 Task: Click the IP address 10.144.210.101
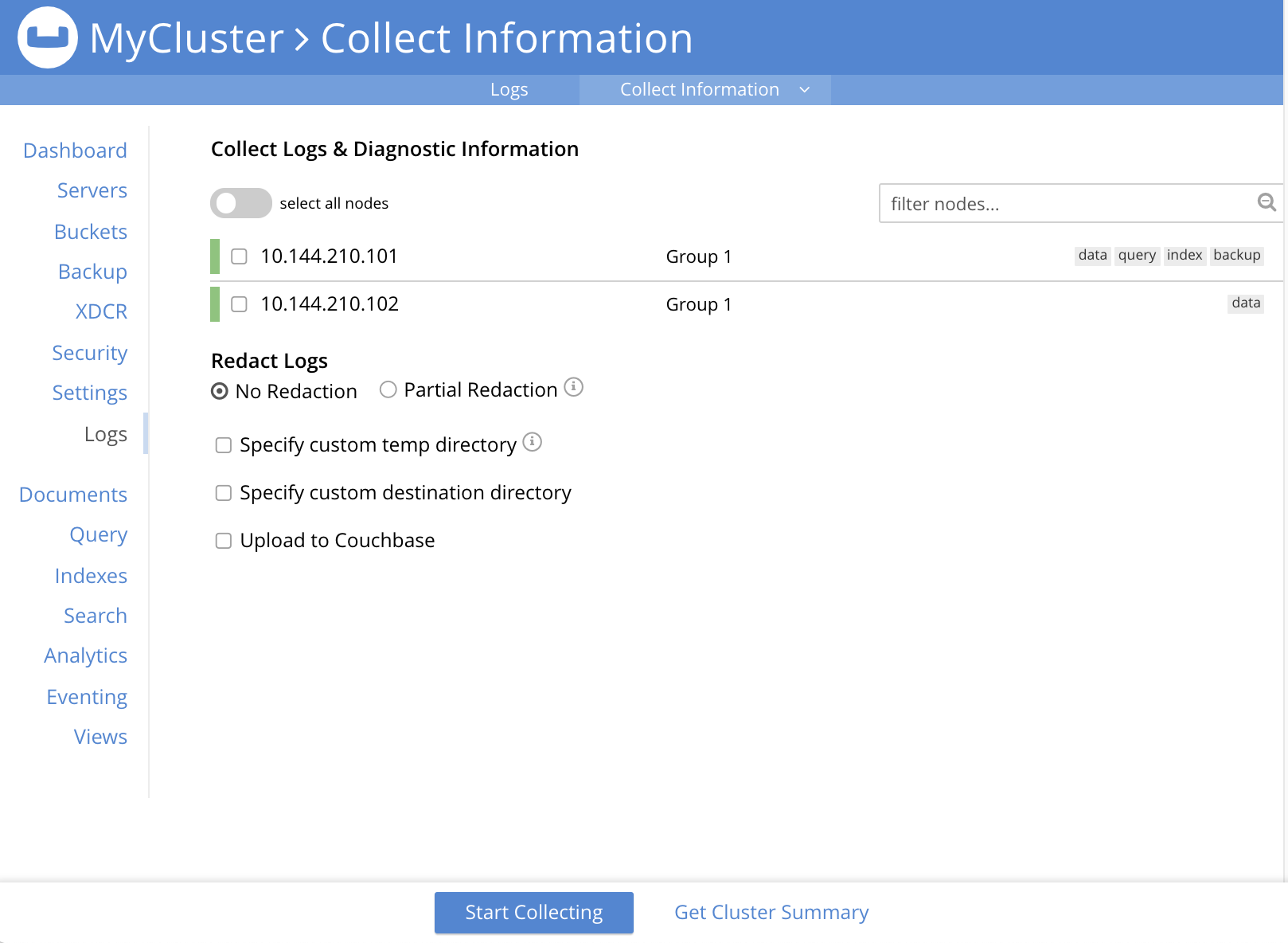tap(329, 256)
